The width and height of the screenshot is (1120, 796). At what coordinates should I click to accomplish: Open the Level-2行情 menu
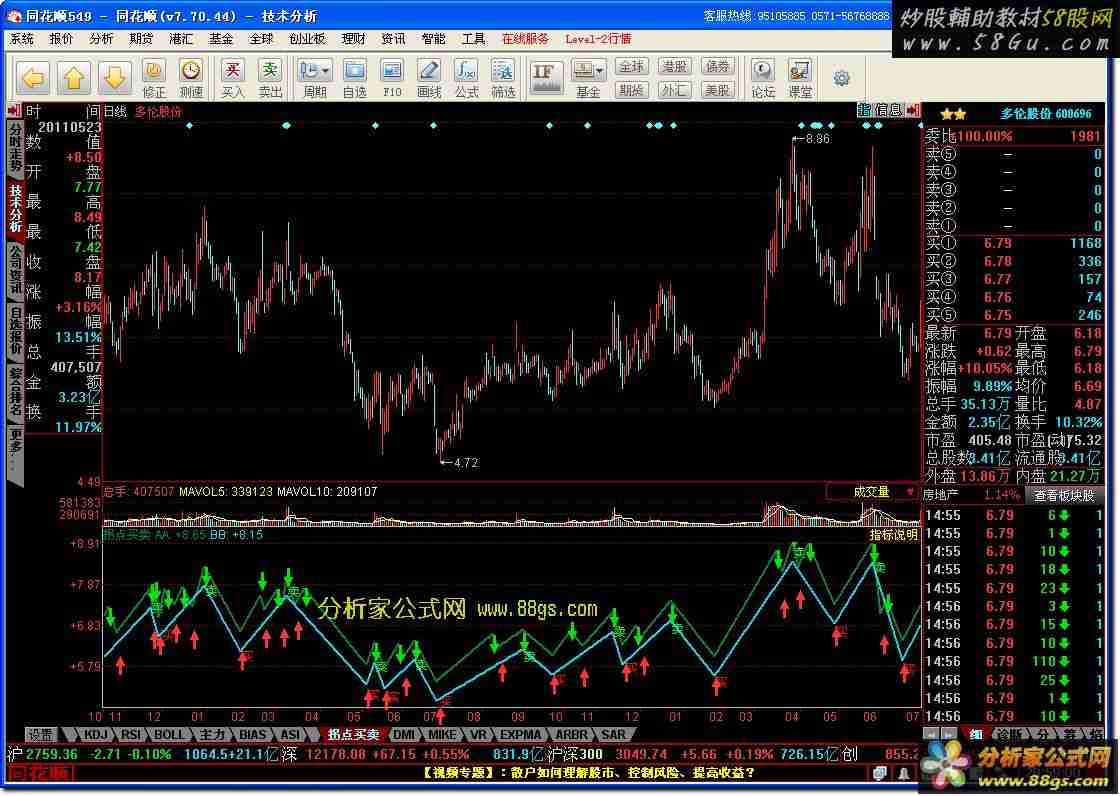(598, 39)
